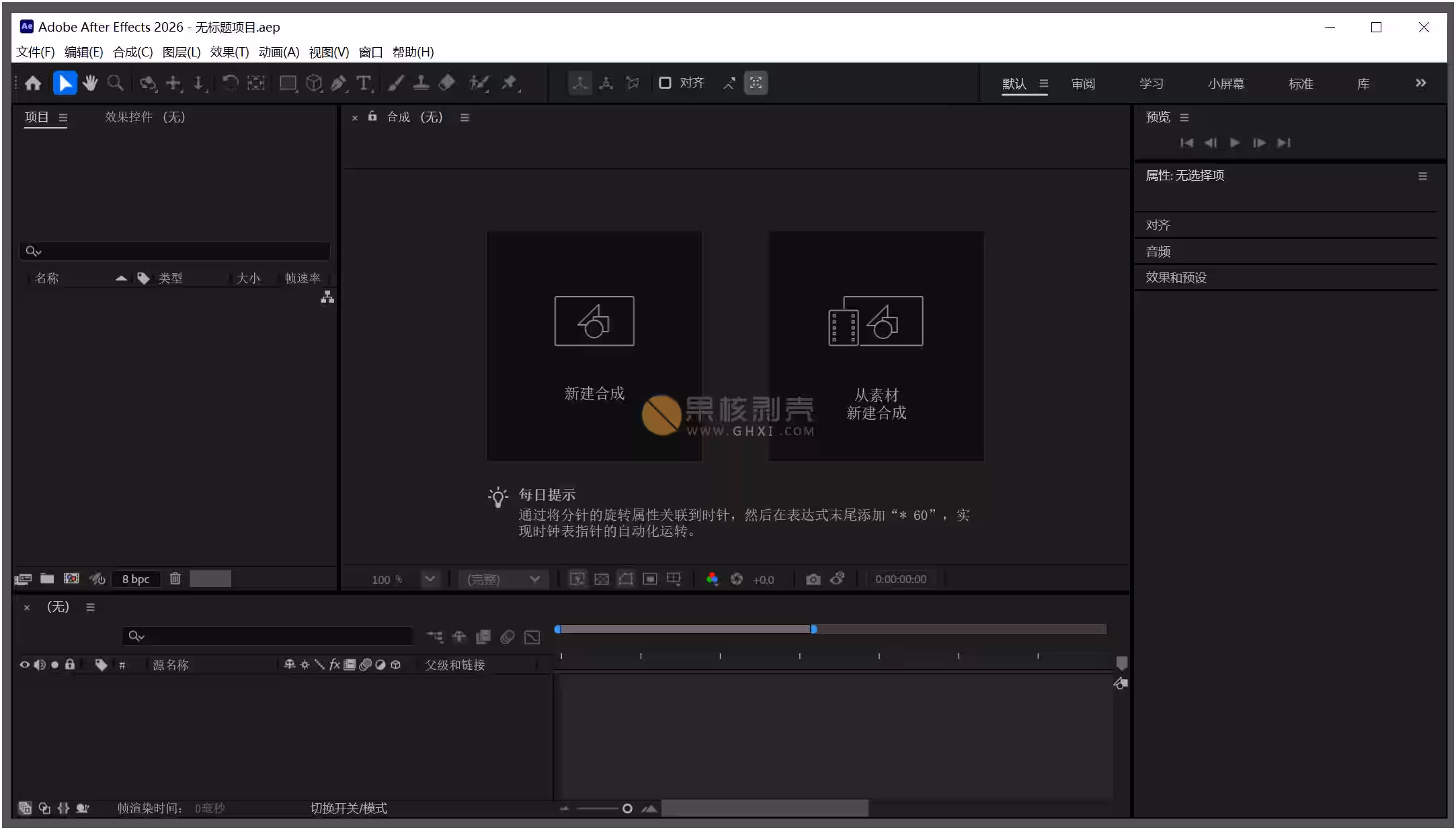Switch to the 学习 workspace tab

coord(1151,84)
